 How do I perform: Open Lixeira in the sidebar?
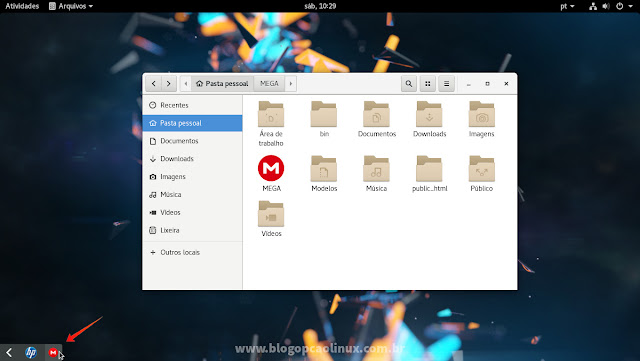point(192,230)
